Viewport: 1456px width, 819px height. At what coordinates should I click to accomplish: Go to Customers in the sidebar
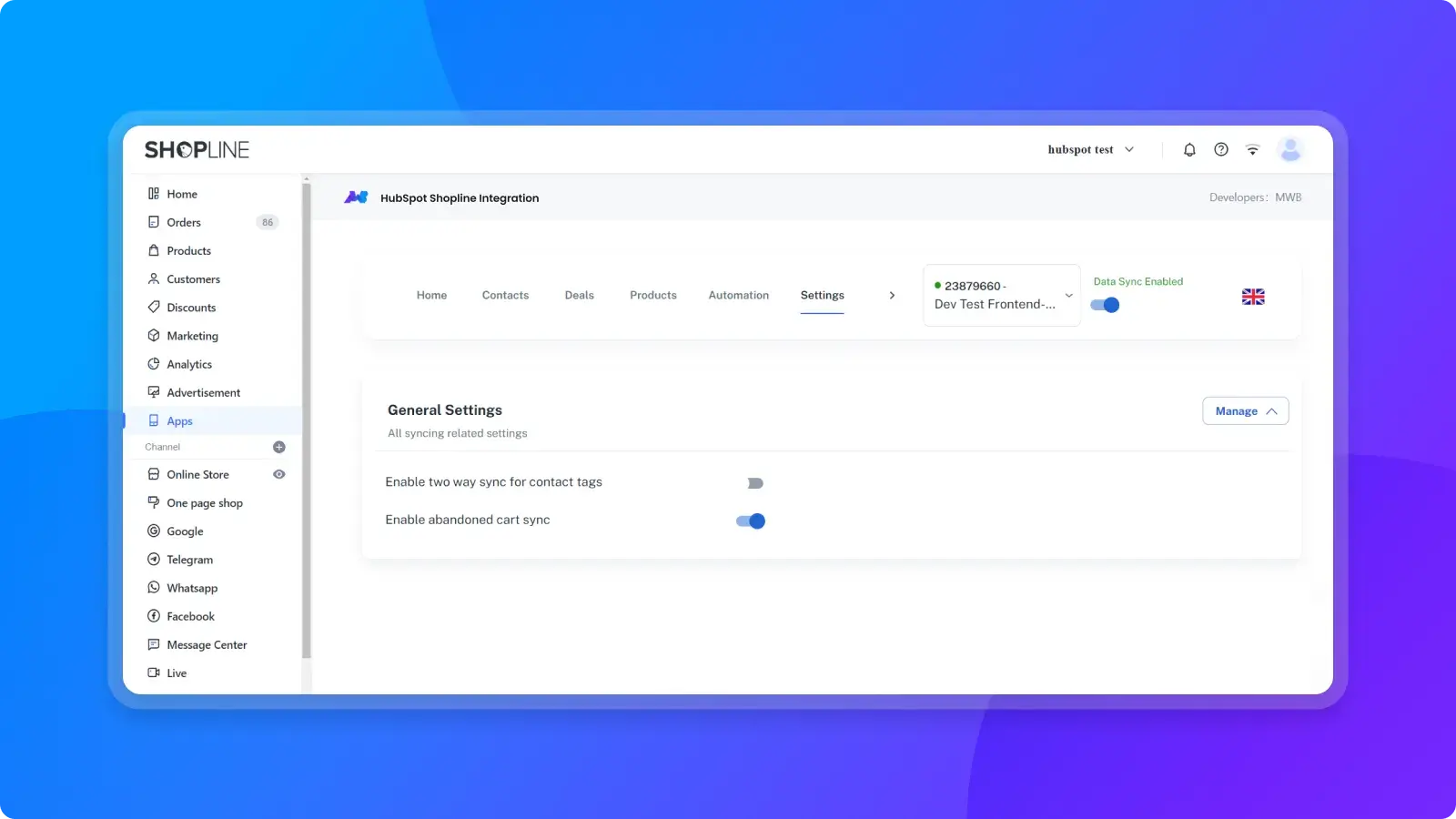(x=193, y=279)
